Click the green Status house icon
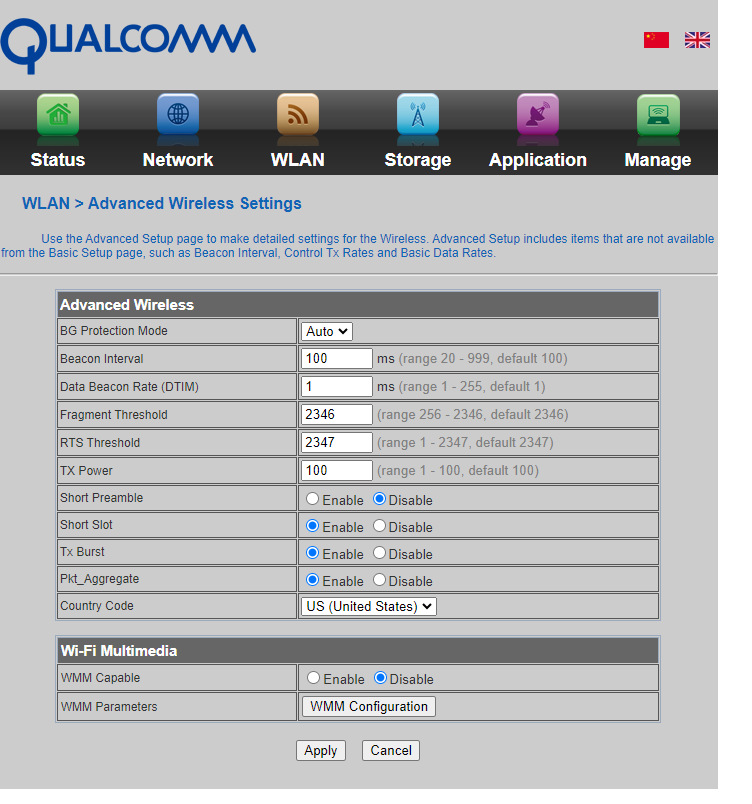 [58, 115]
